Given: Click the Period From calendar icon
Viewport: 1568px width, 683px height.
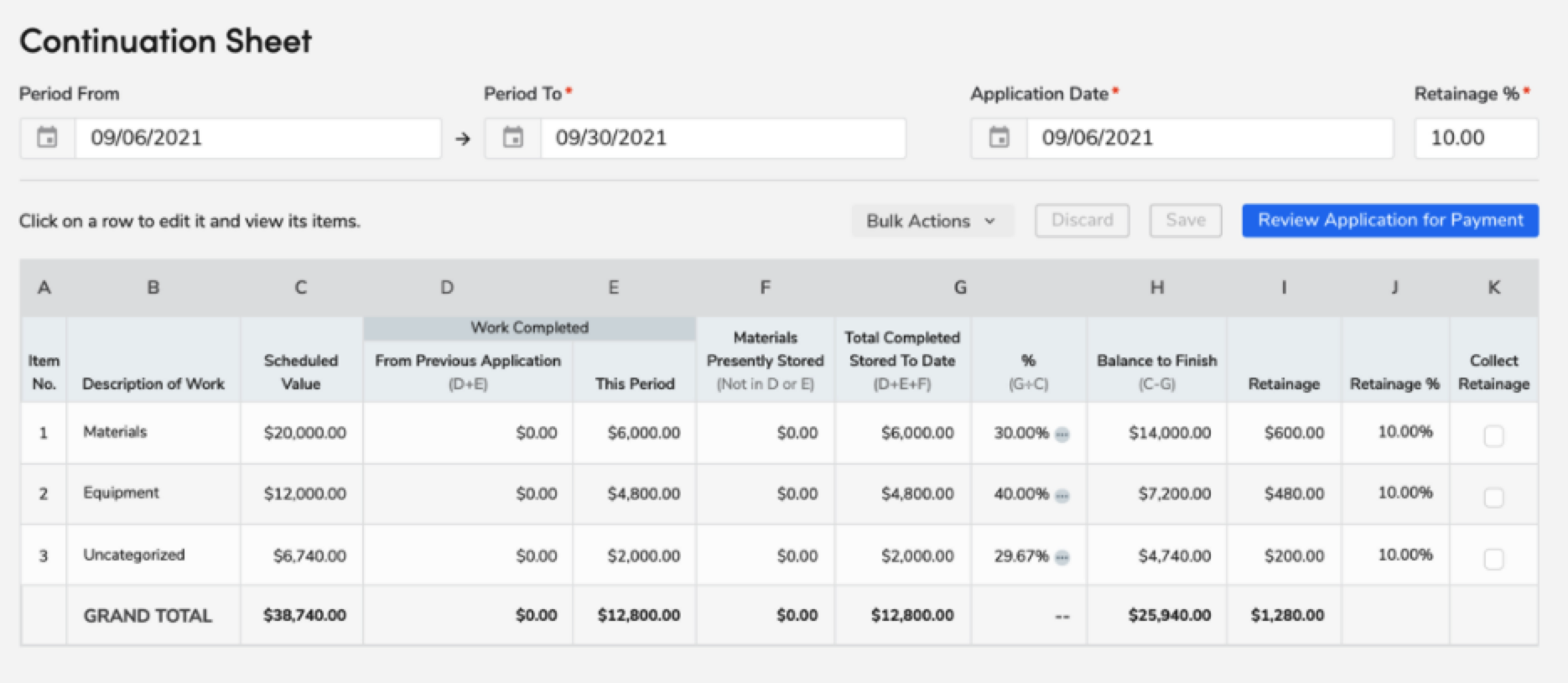Looking at the screenshot, I should point(48,138).
